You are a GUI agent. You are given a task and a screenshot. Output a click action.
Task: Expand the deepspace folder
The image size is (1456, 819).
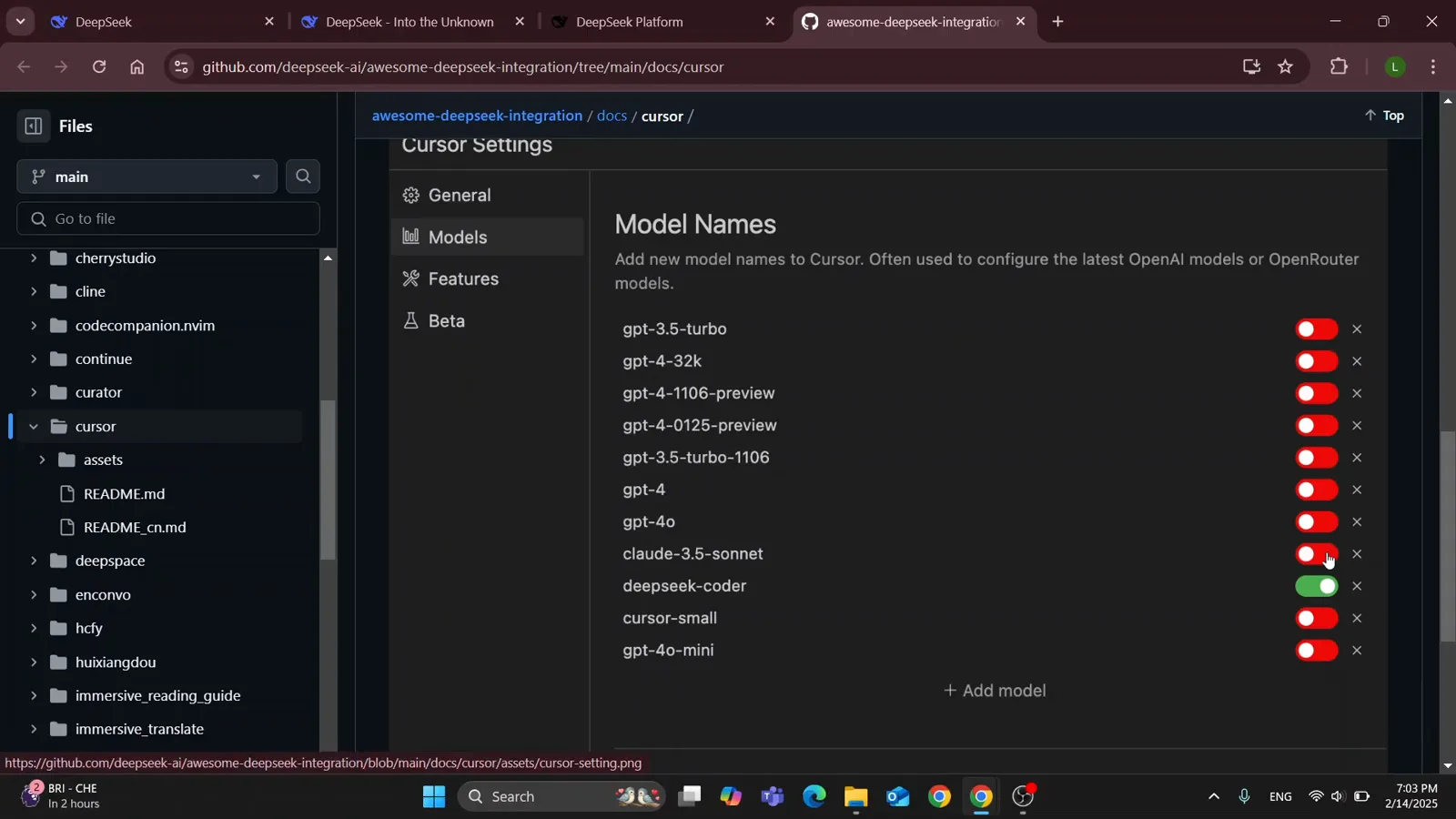tap(34, 561)
